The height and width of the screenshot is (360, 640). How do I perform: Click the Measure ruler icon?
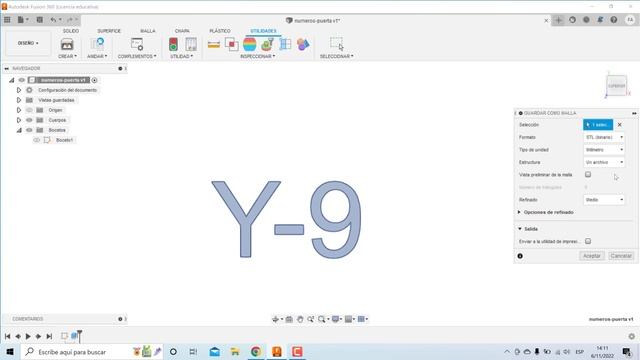214,44
